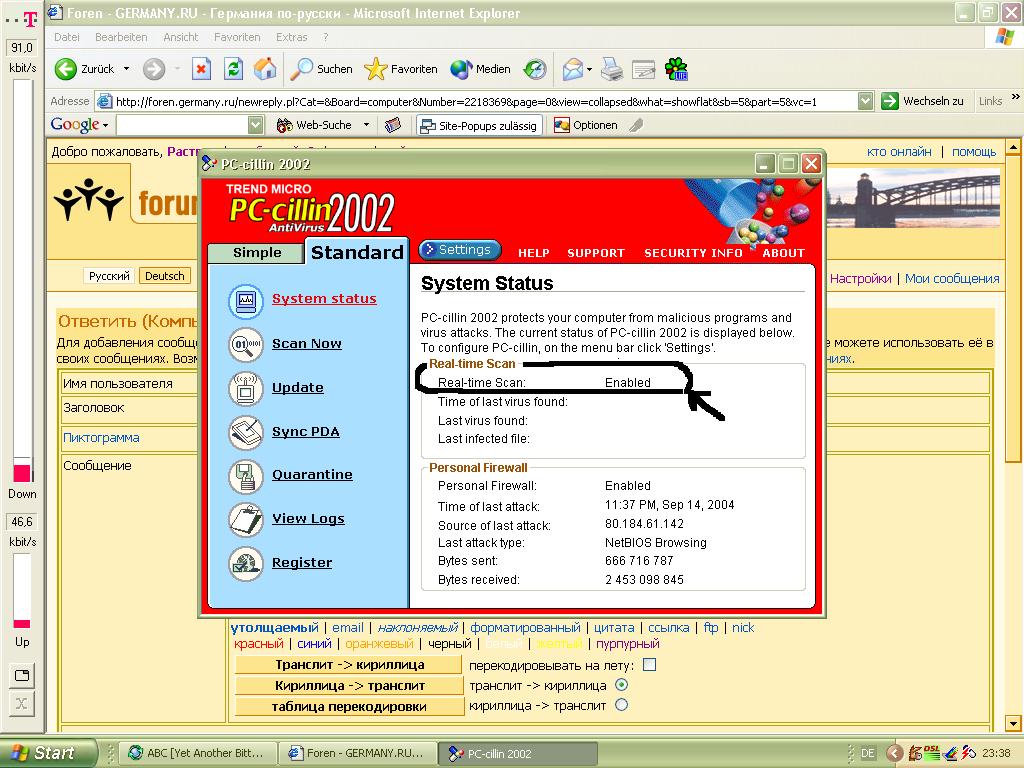Screen dimensions: 1024x768
Task: Expand the address bar URL dropdown
Action: tap(866, 101)
